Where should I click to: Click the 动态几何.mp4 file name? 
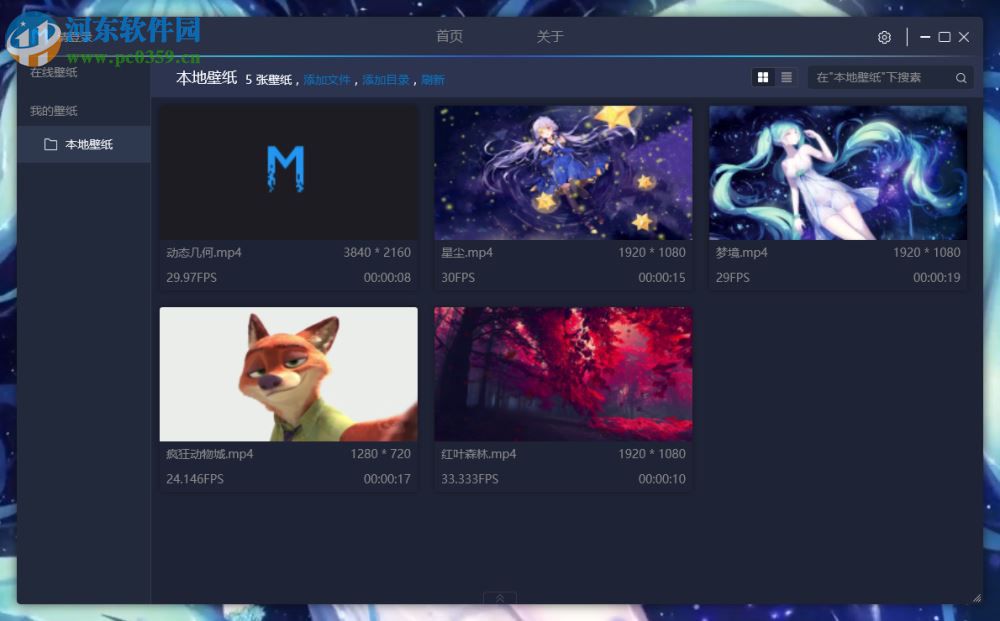[x=204, y=252]
